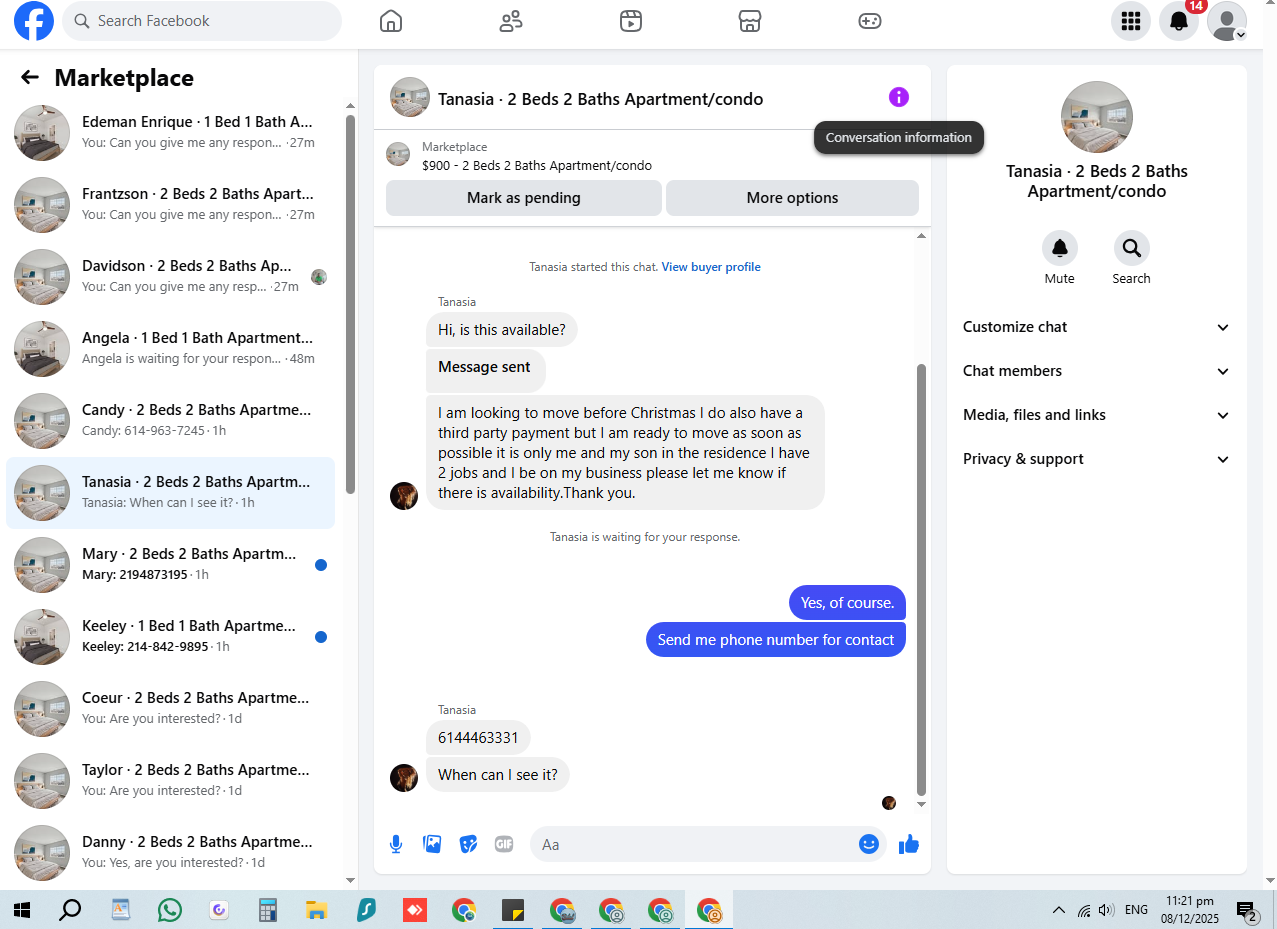Expand Media, files and links section
Viewport: 1277px width, 929px height.
(x=1097, y=415)
